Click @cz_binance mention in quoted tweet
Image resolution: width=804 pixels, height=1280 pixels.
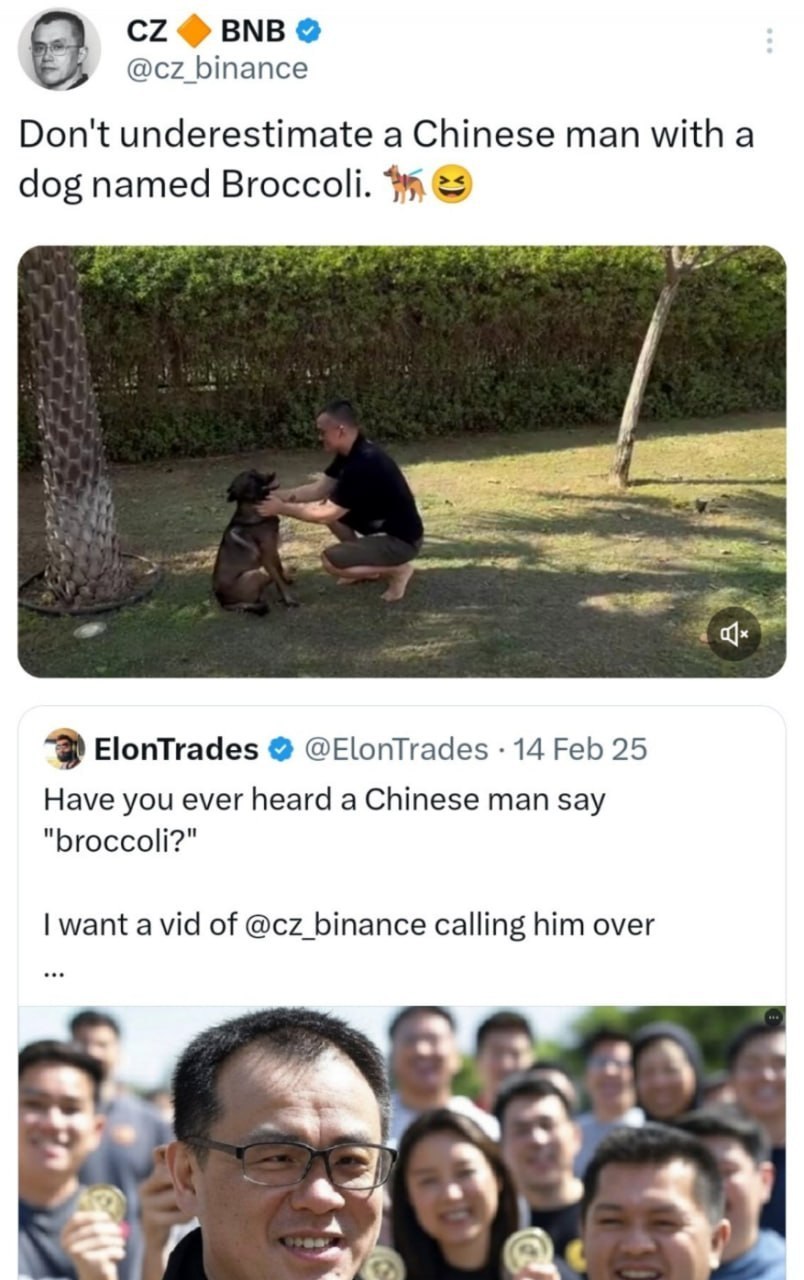334,924
